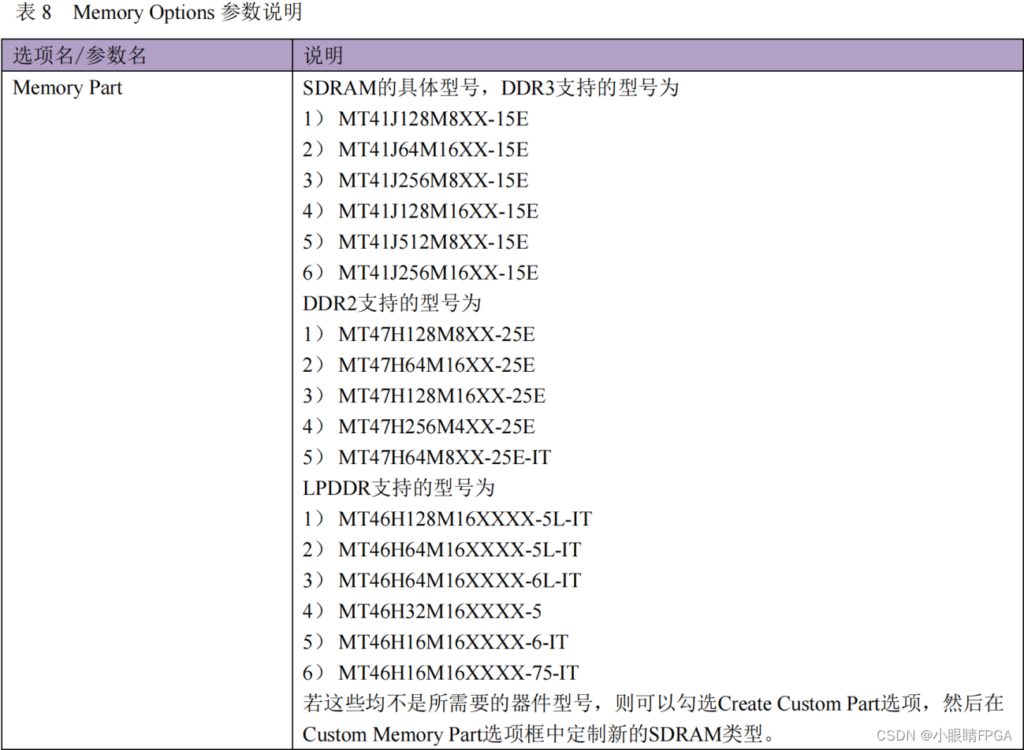The width and height of the screenshot is (1024, 750).
Task: Click the "CSDN @小眼睛FPGA" watermark
Action: (936, 735)
